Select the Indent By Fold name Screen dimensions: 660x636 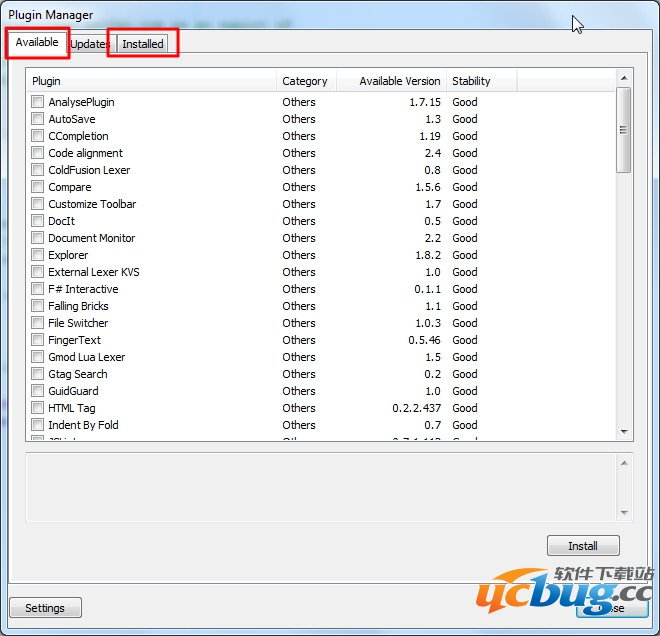click(x=83, y=425)
